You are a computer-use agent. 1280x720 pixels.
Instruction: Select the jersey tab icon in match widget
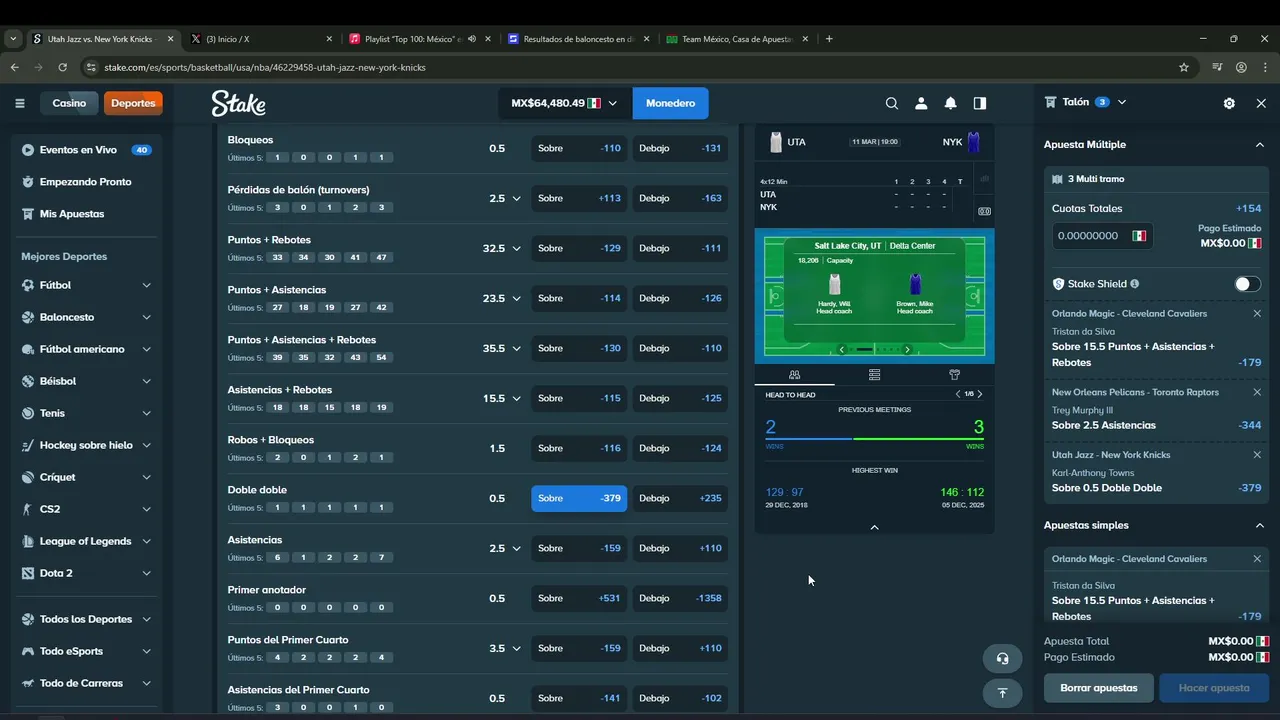pyautogui.click(x=954, y=375)
